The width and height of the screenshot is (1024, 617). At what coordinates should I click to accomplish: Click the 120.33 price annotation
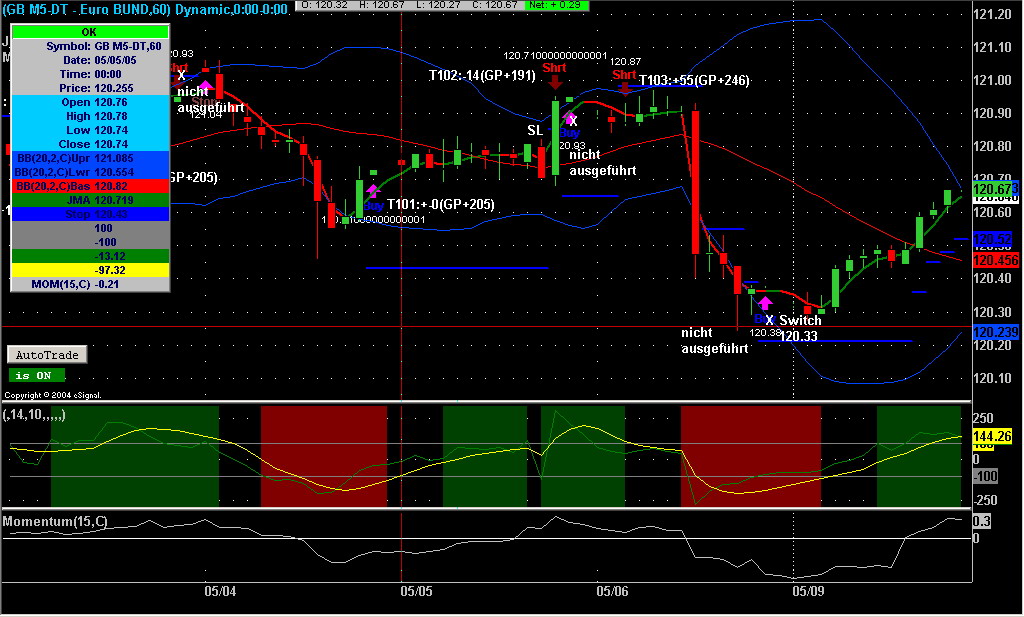pos(799,336)
